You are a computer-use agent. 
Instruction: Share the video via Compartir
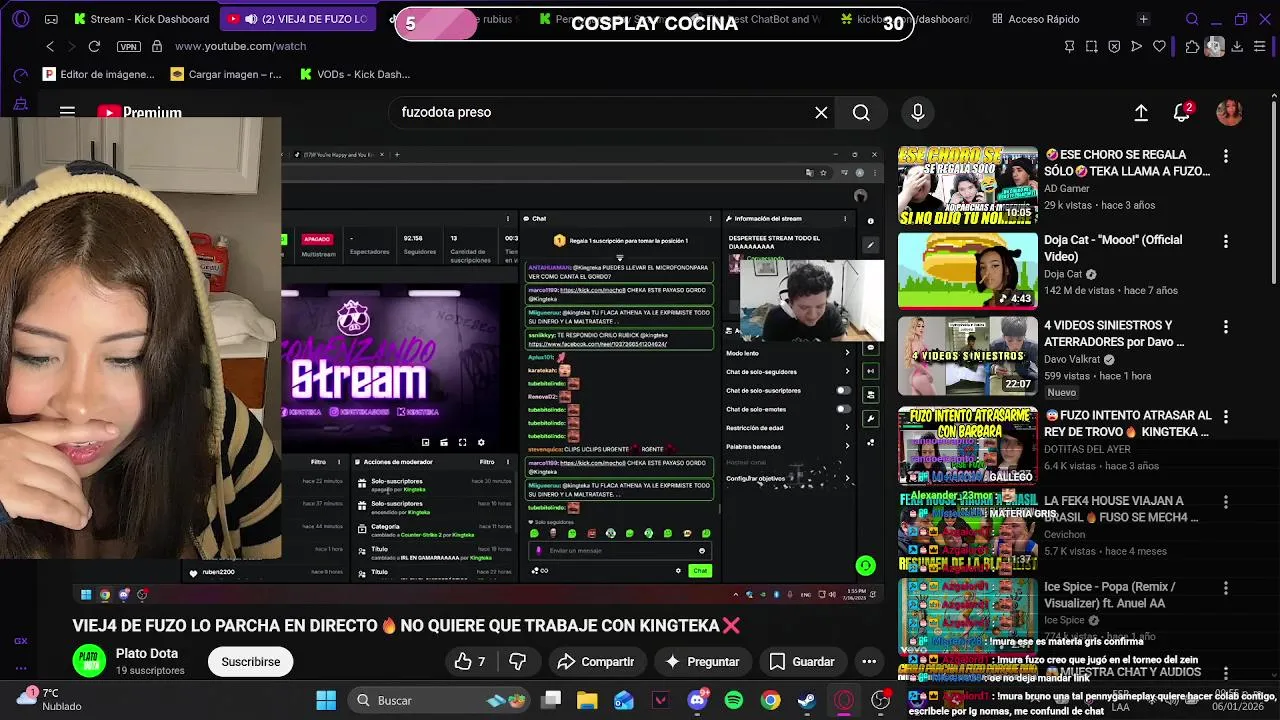[596, 661]
